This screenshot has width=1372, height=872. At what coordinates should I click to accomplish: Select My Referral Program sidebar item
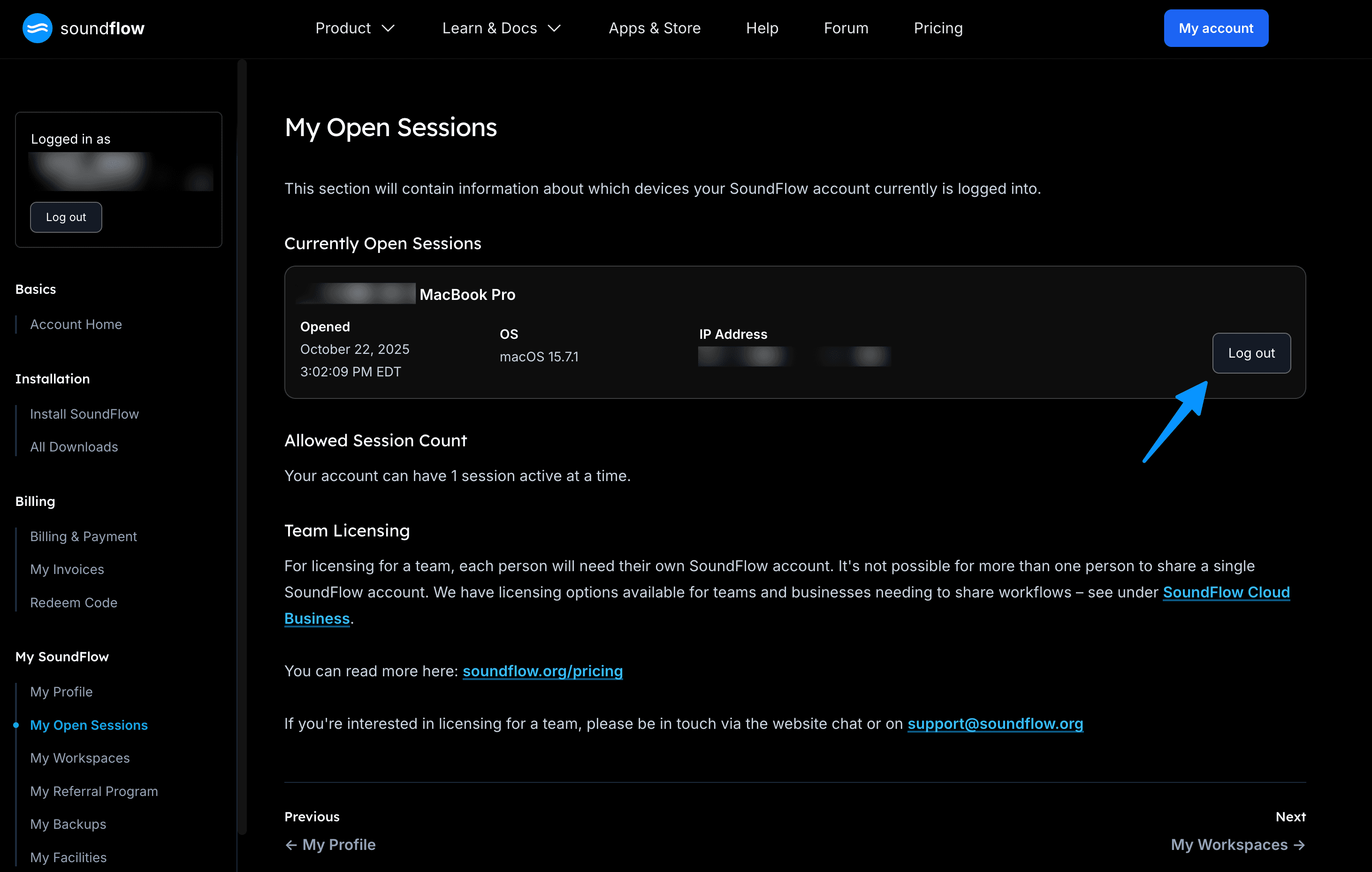(94, 791)
